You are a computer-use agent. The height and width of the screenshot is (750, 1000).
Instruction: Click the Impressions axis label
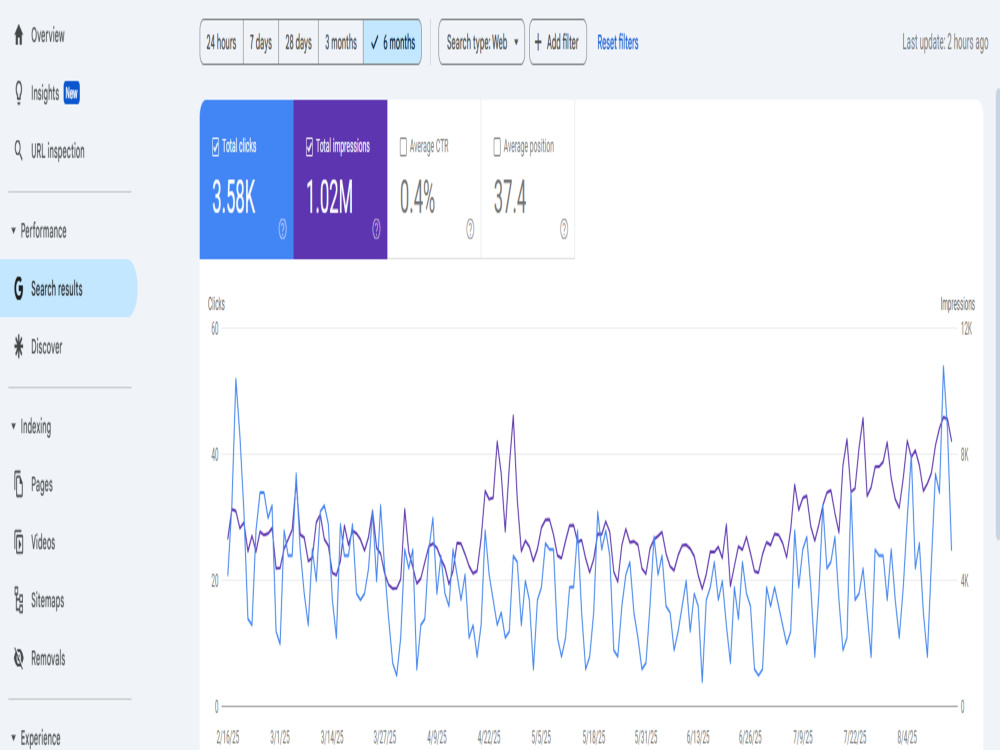pos(957,304)
